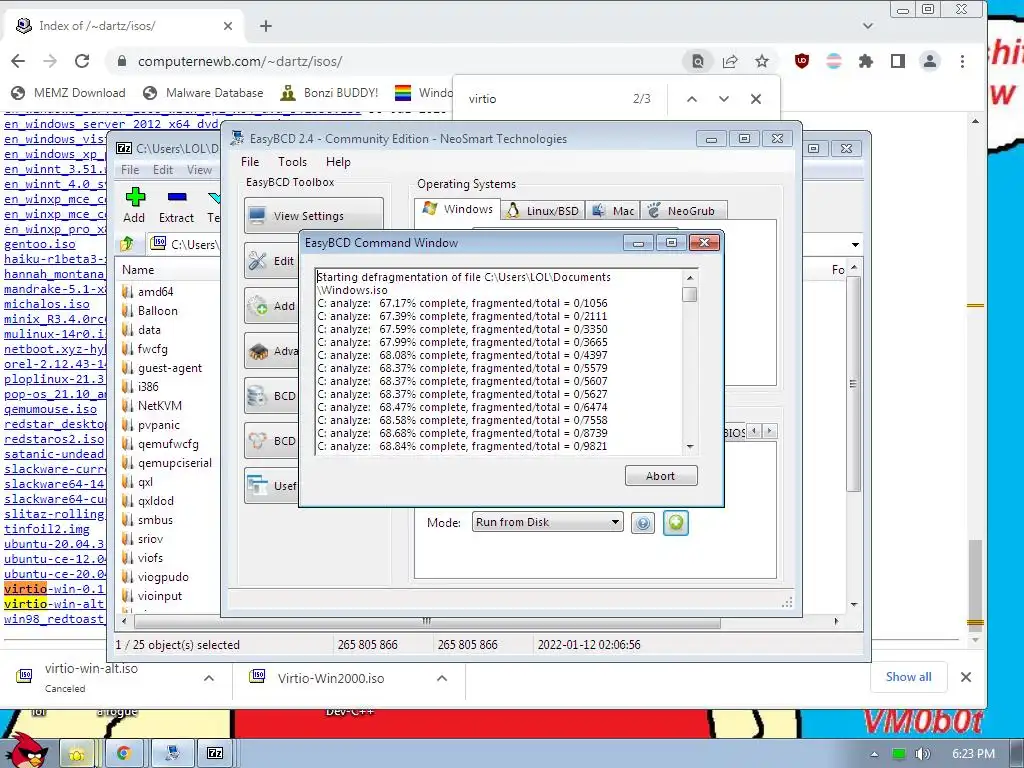The image size is (1024, 768).
Task: Click the volume speaker tray icon
Action: [922, 754]
